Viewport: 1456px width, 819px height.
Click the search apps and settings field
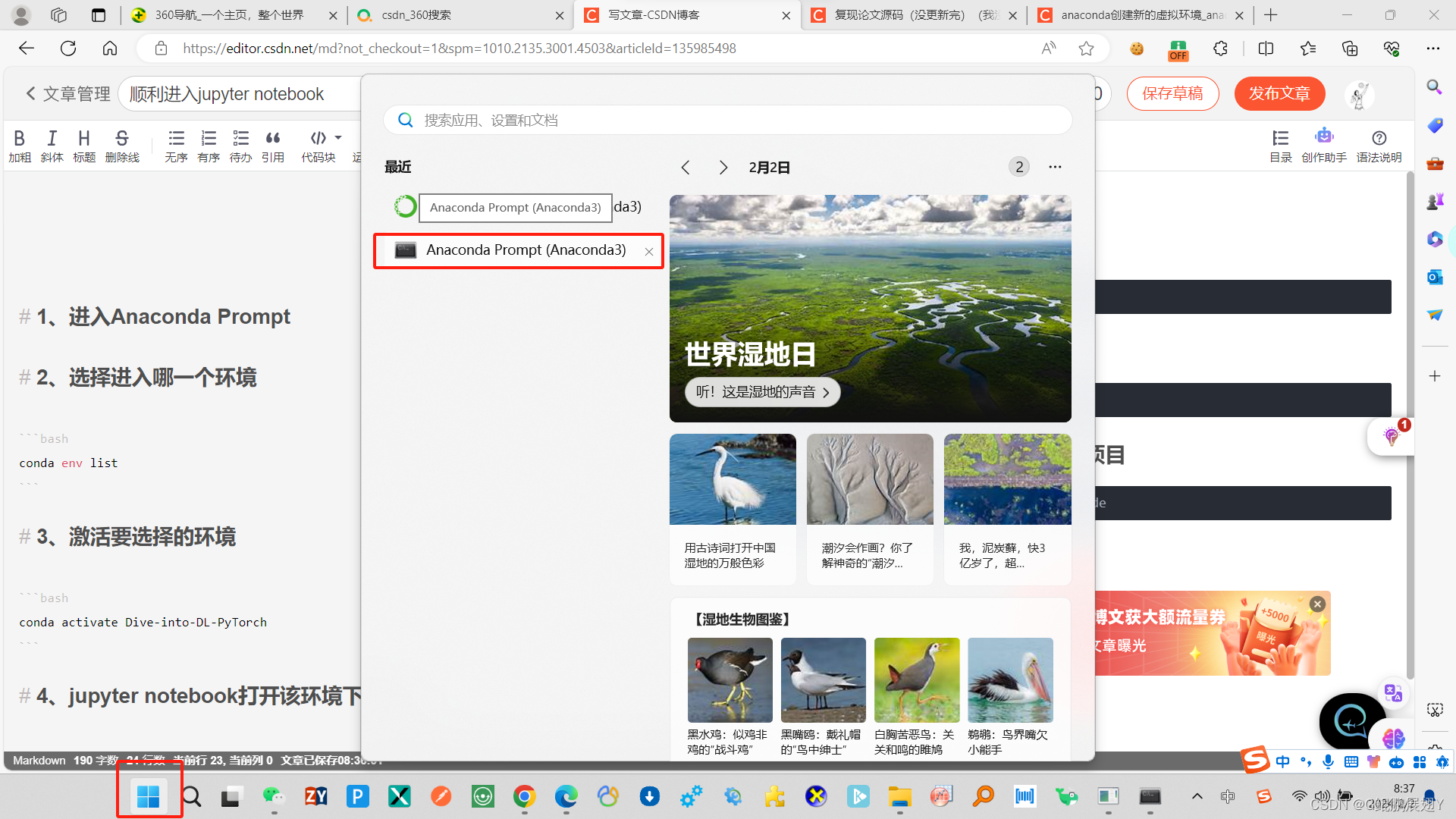pos(728,120)
